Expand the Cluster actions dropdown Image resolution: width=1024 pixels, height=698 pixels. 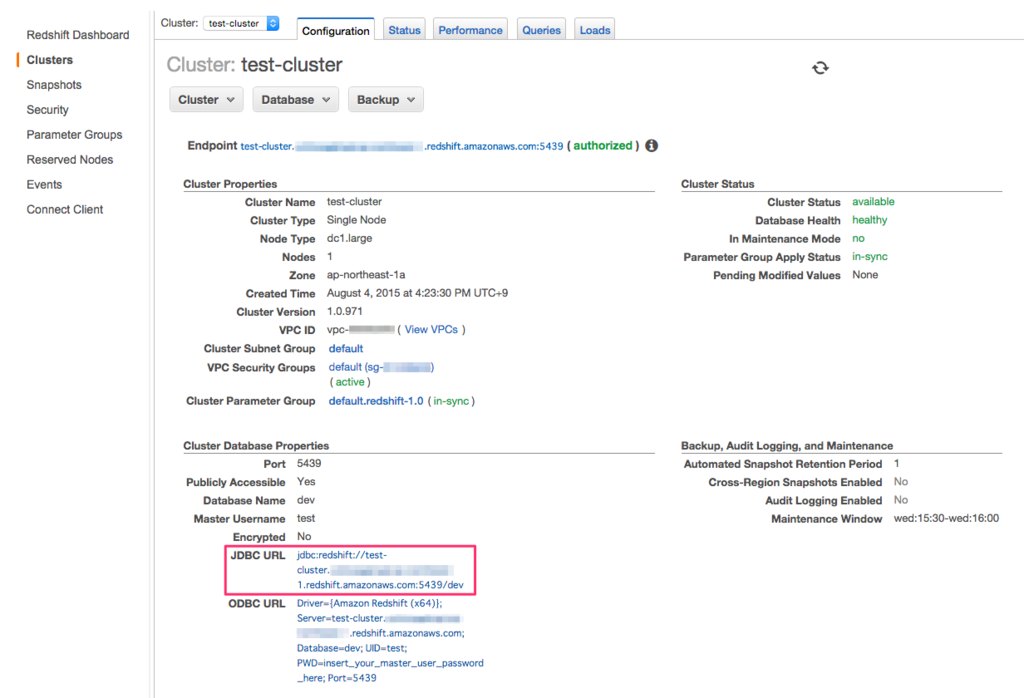pos(206,100)
